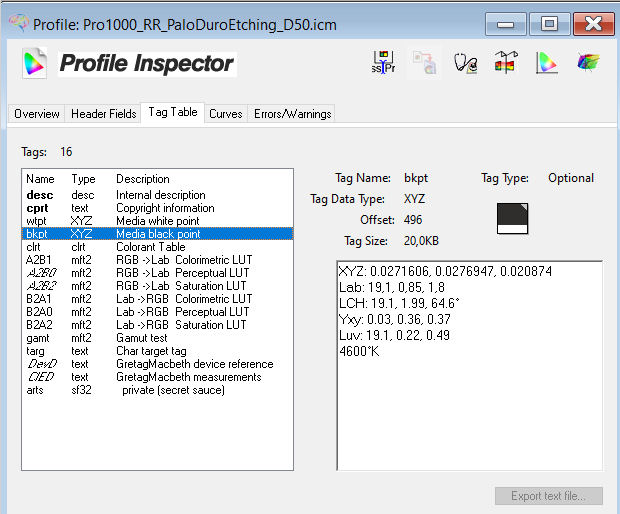
Task: Click the grayed-out image conversion toolbar icon
Action: (x=424, y=63)
